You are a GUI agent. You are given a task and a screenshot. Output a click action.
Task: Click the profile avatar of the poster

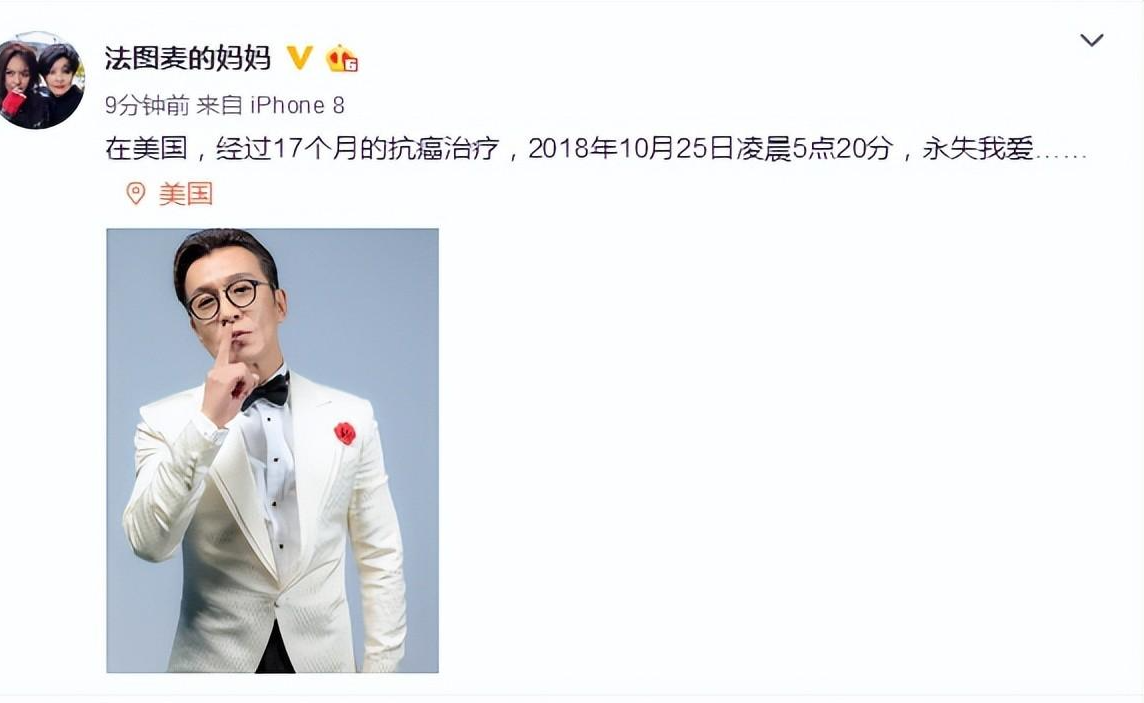42,80
